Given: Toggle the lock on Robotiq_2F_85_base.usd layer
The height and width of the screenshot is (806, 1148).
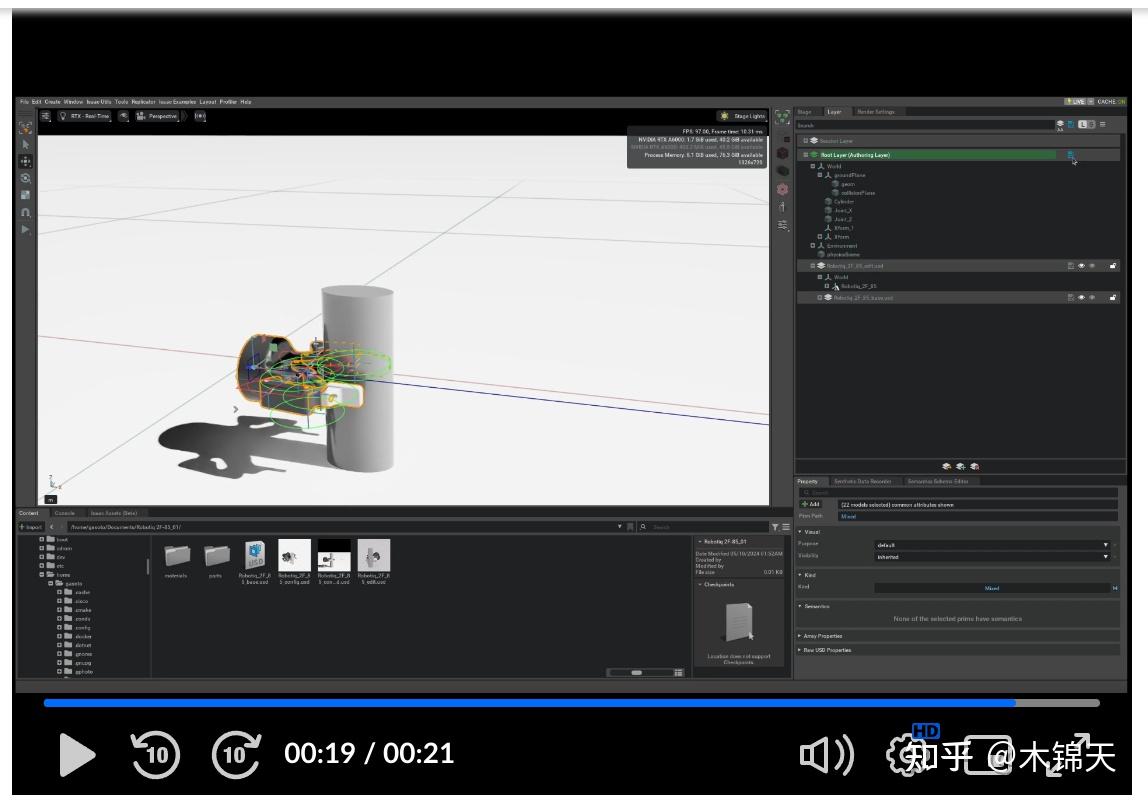Looking at the screenshot, I should point(1114,297).
